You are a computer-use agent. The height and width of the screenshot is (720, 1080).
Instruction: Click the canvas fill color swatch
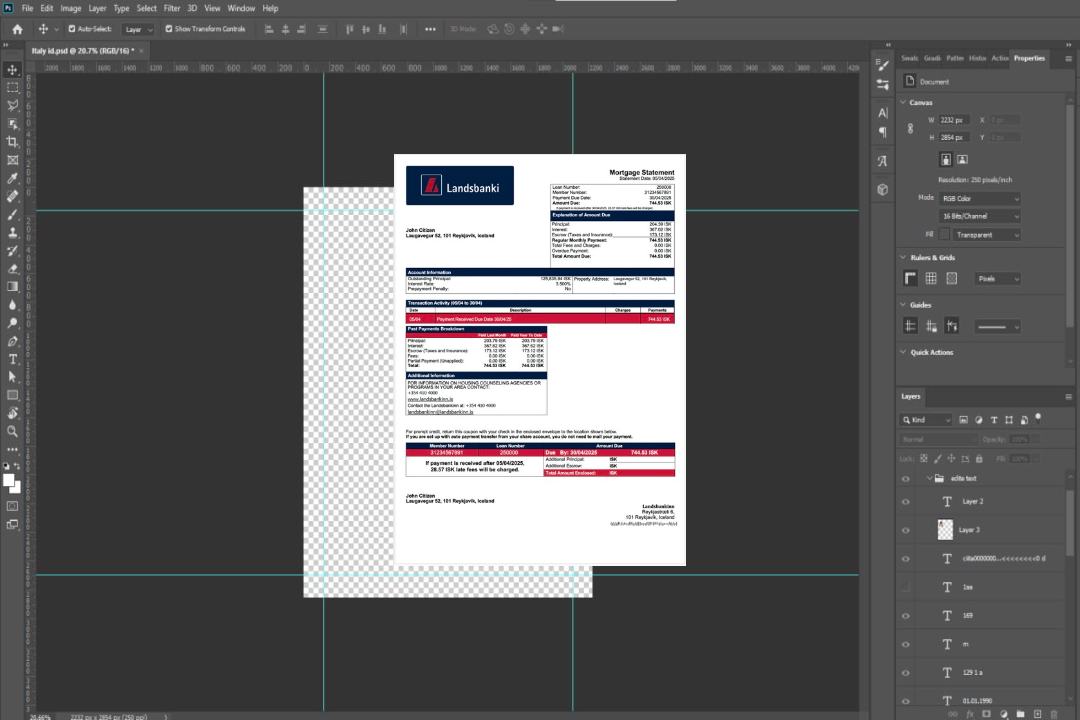tap(944, 235)
